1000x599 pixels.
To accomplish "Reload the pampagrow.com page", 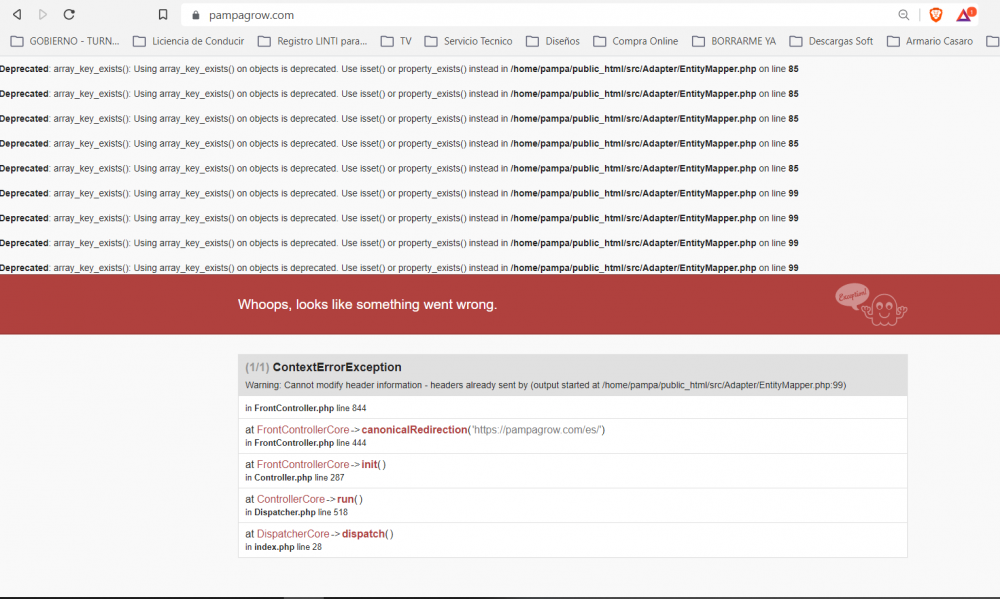I will [68, 14].
